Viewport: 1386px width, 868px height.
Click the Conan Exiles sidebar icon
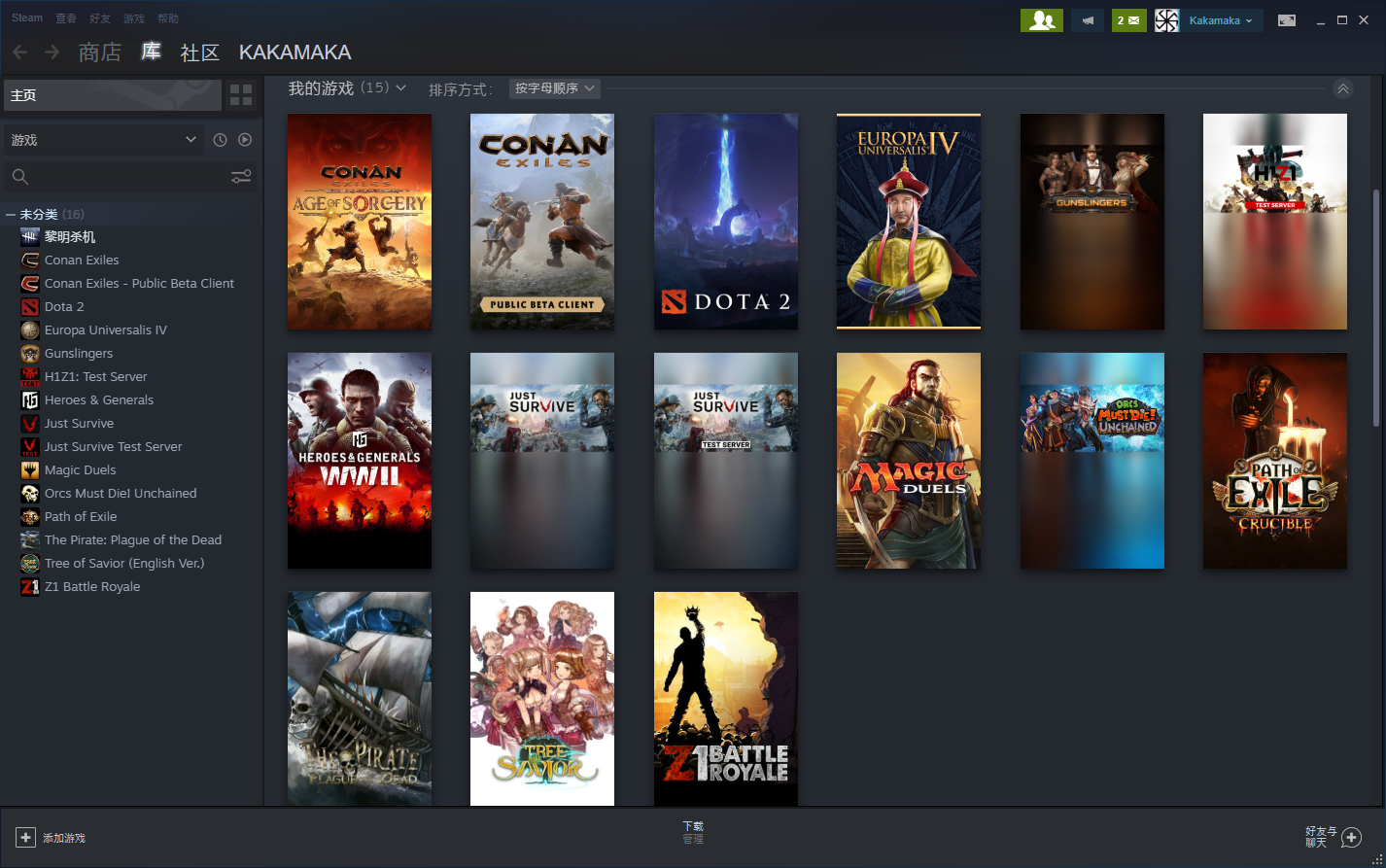click(30, 260)
